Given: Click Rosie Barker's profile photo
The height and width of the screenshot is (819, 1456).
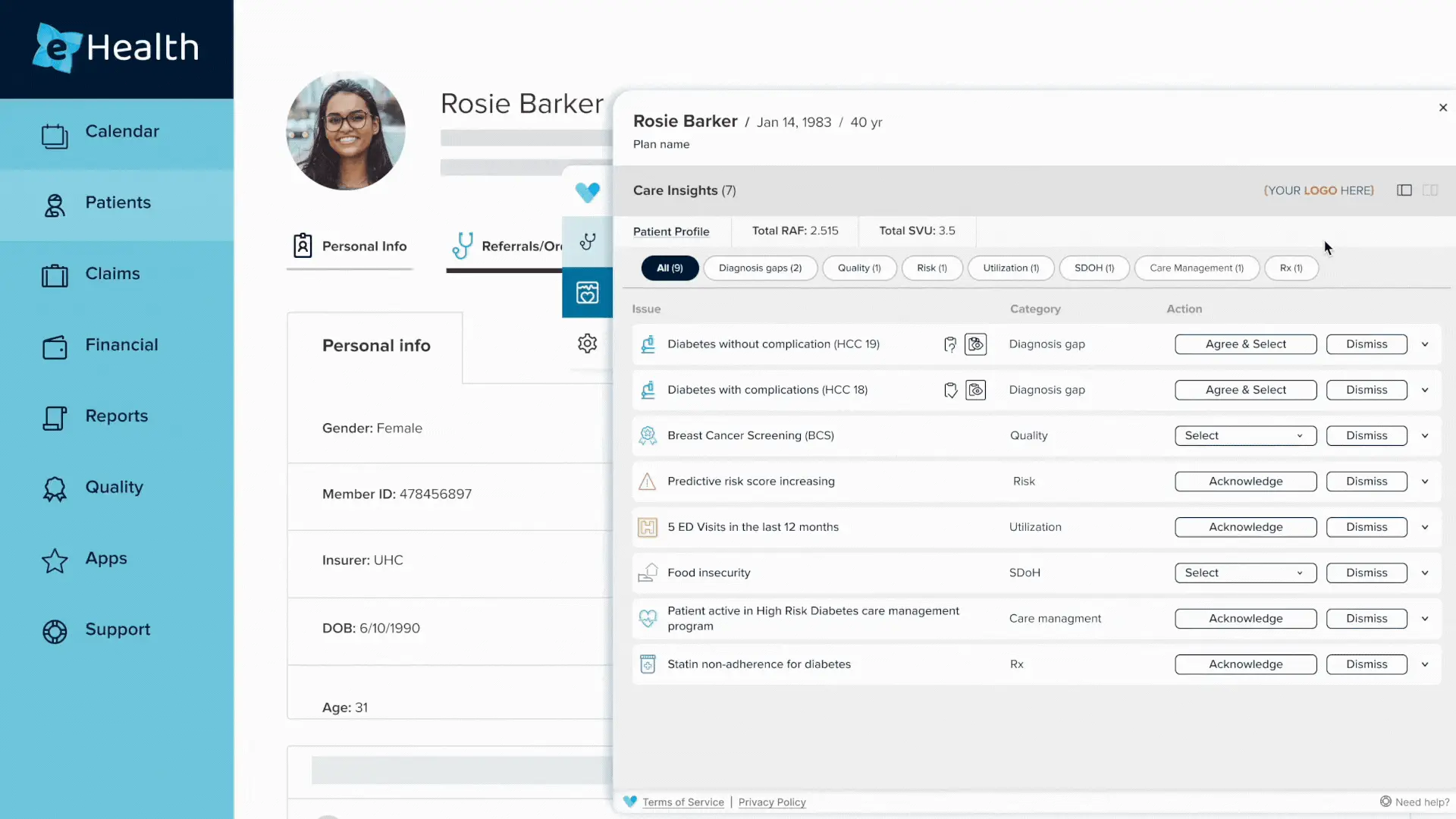Looking at the screenshot, I should click(346, 132).
